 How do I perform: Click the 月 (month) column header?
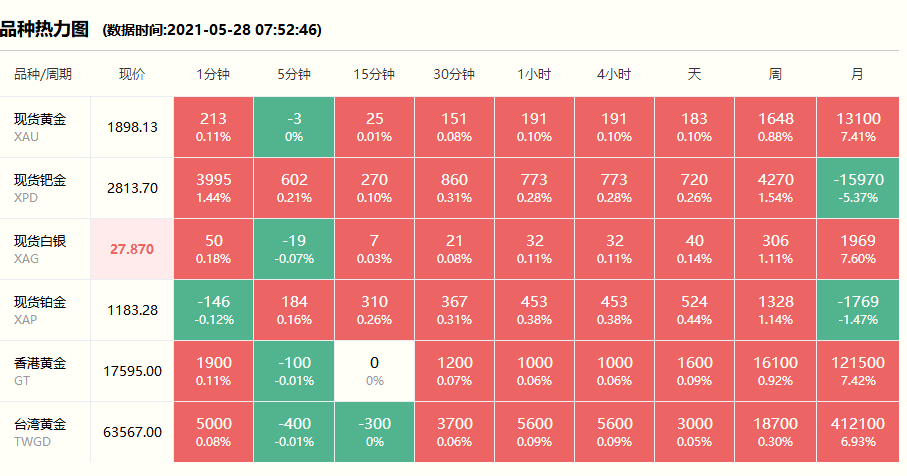857,75
